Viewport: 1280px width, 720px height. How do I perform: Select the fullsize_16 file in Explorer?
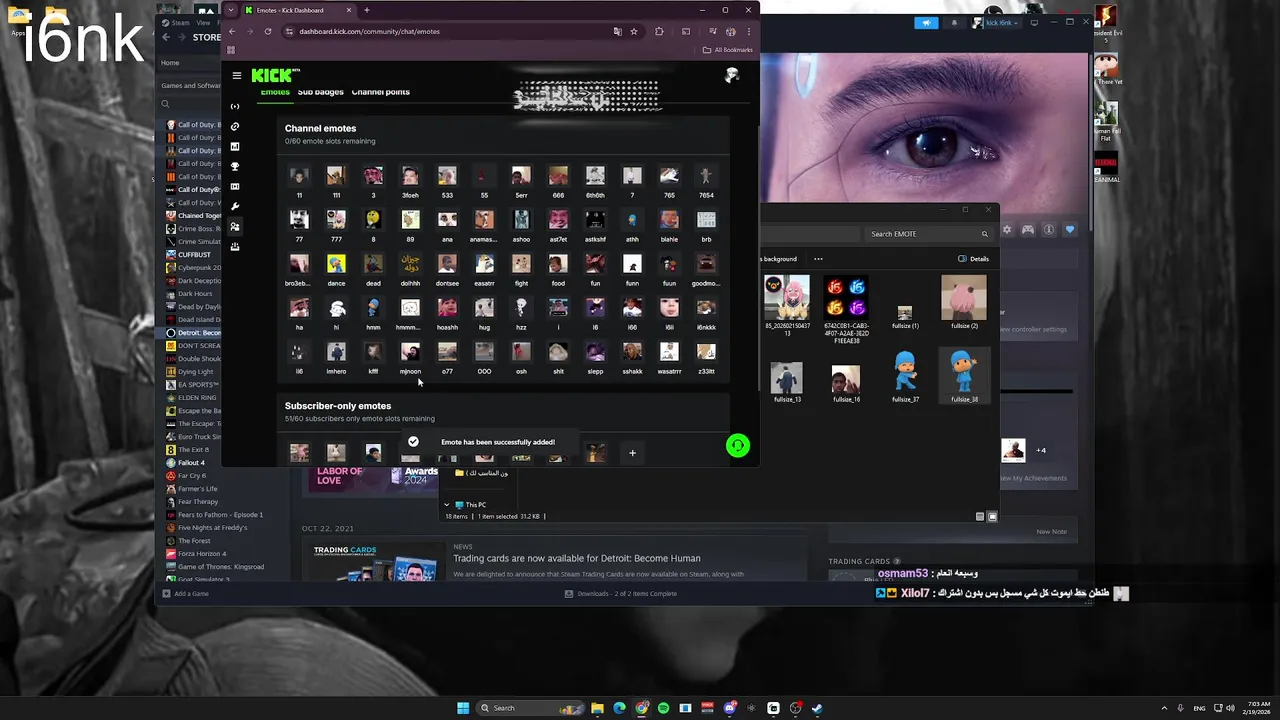click(846, 383)
